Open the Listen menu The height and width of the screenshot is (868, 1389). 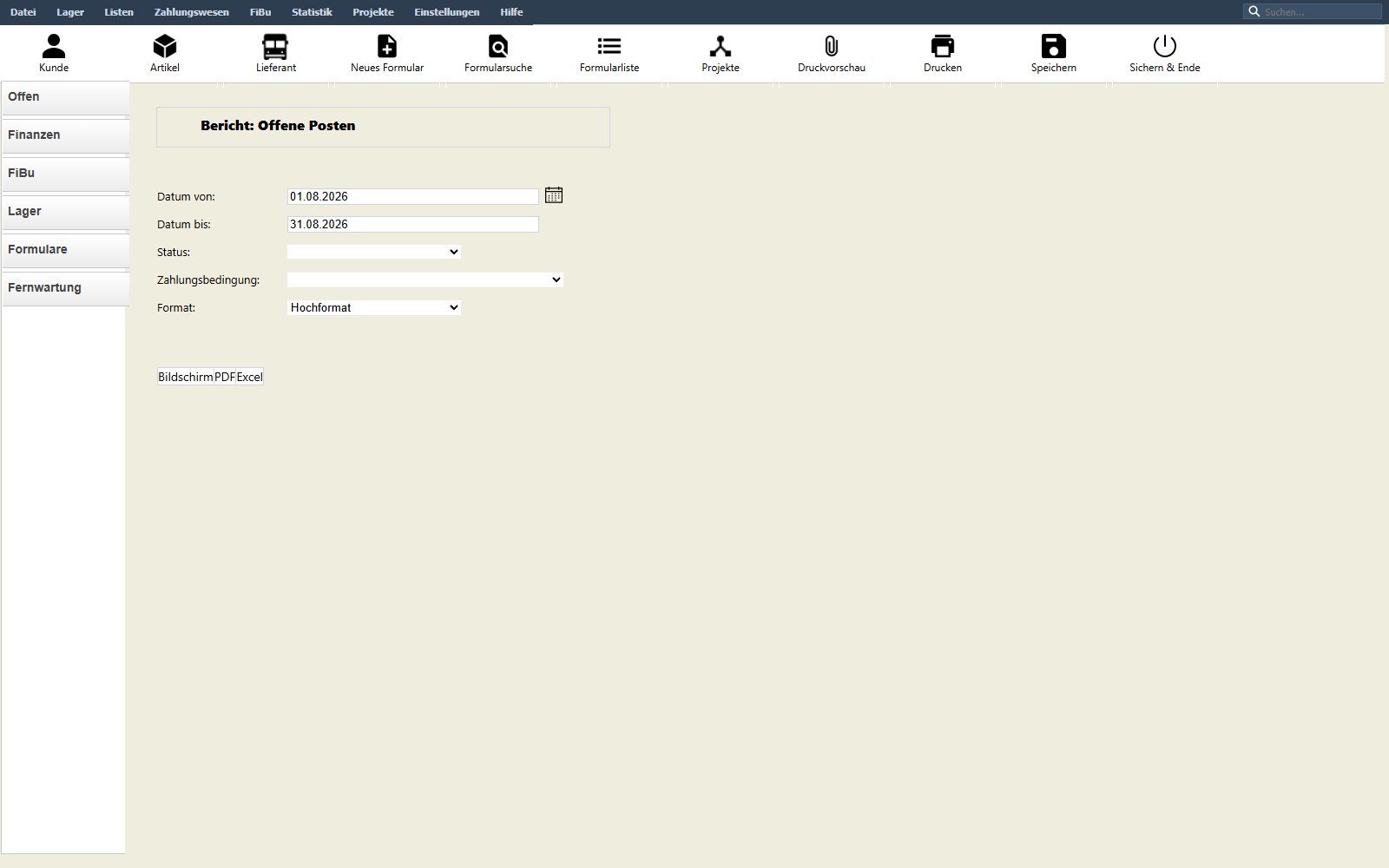coord(119,12)
